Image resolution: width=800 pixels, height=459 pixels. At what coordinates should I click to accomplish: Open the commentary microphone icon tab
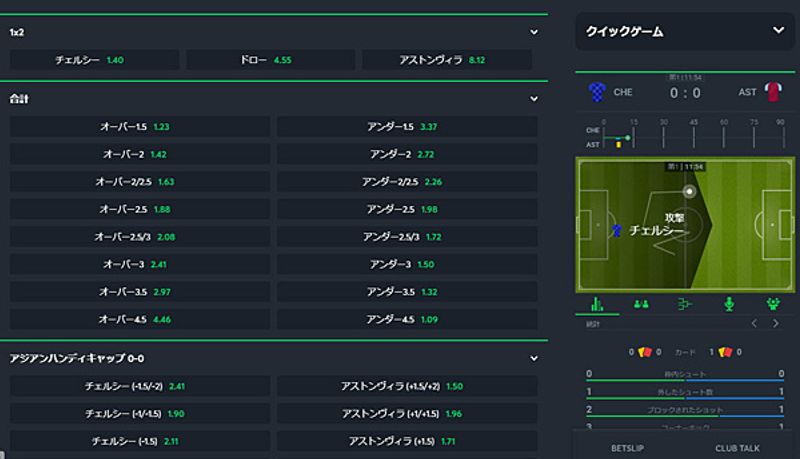[729, 304]
